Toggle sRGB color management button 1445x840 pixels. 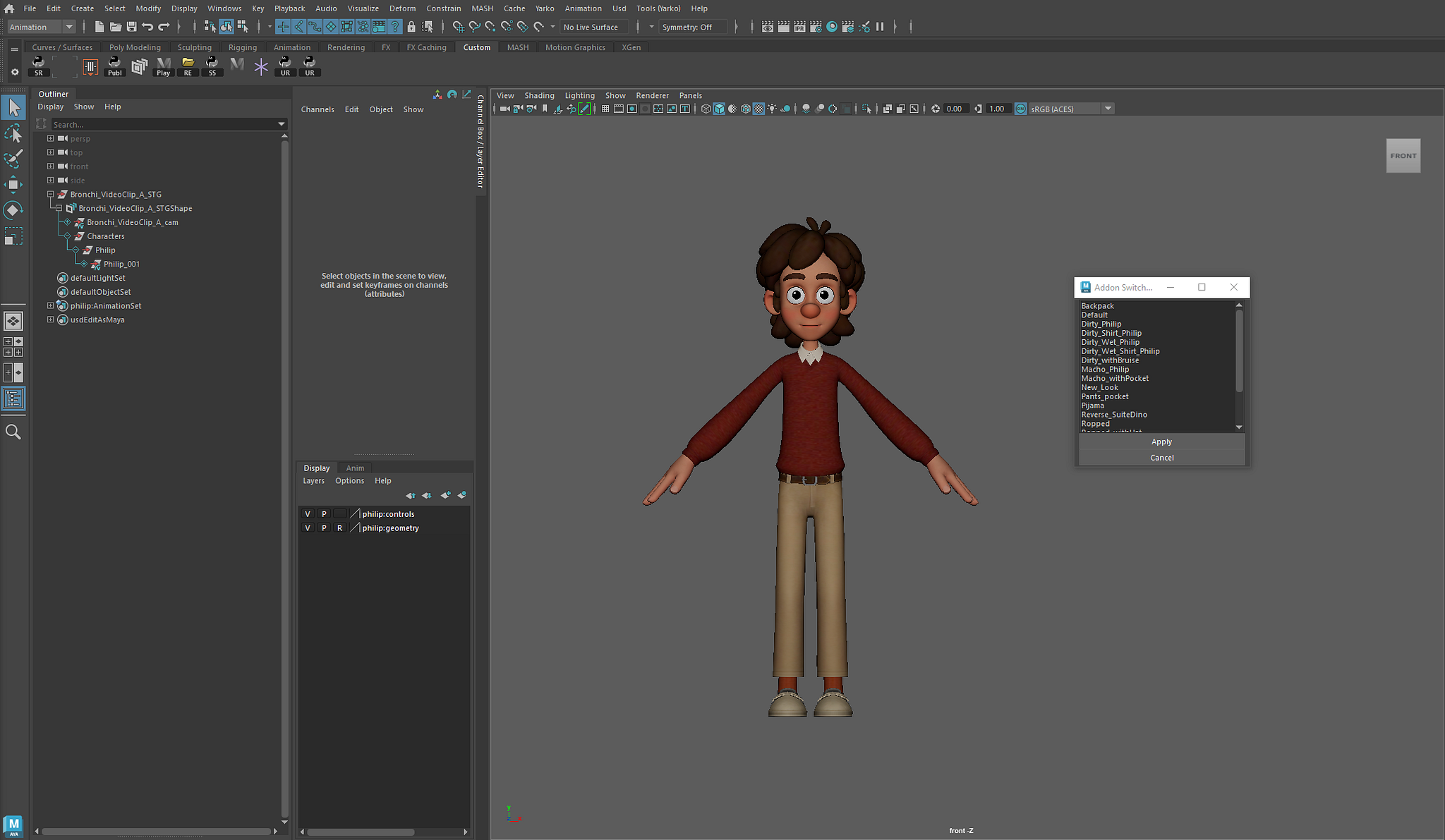tap(1020, 109)
